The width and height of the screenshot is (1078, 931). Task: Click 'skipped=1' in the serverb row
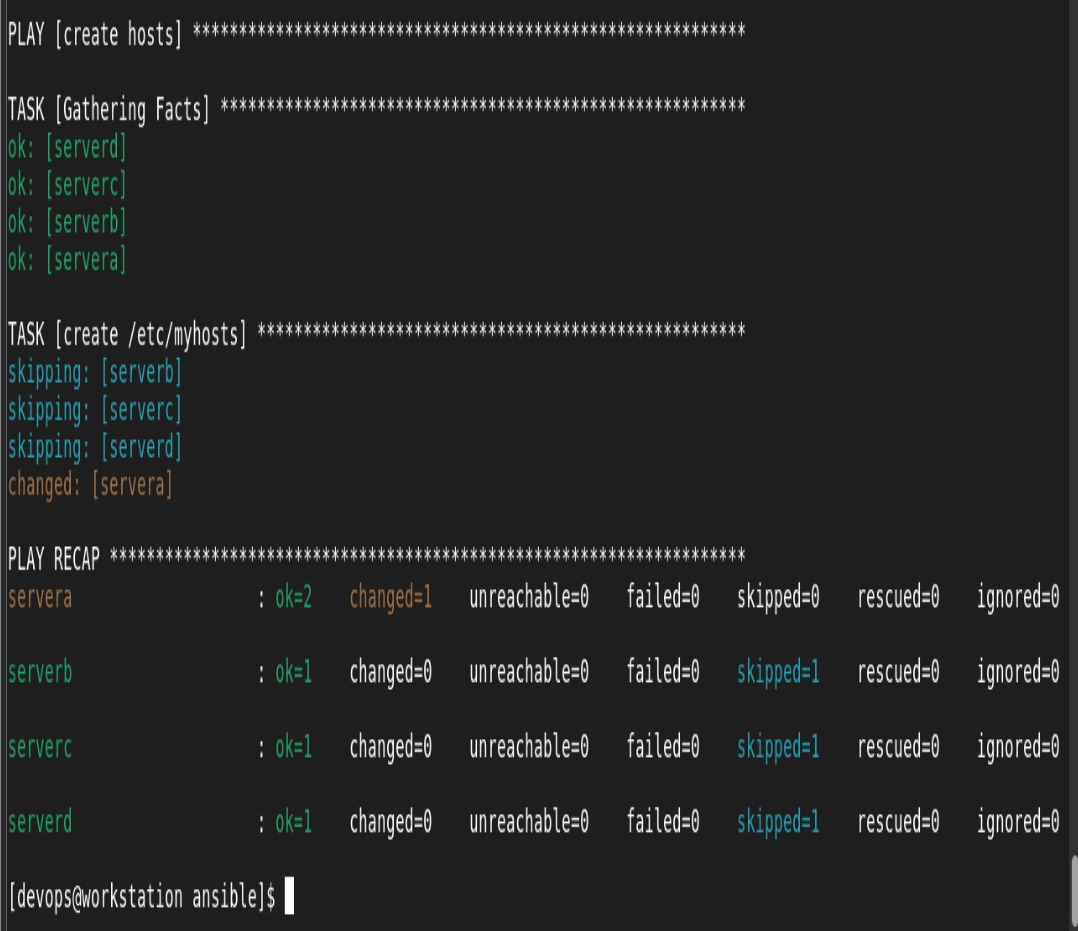pyautogui.click(x=778, y=672)
